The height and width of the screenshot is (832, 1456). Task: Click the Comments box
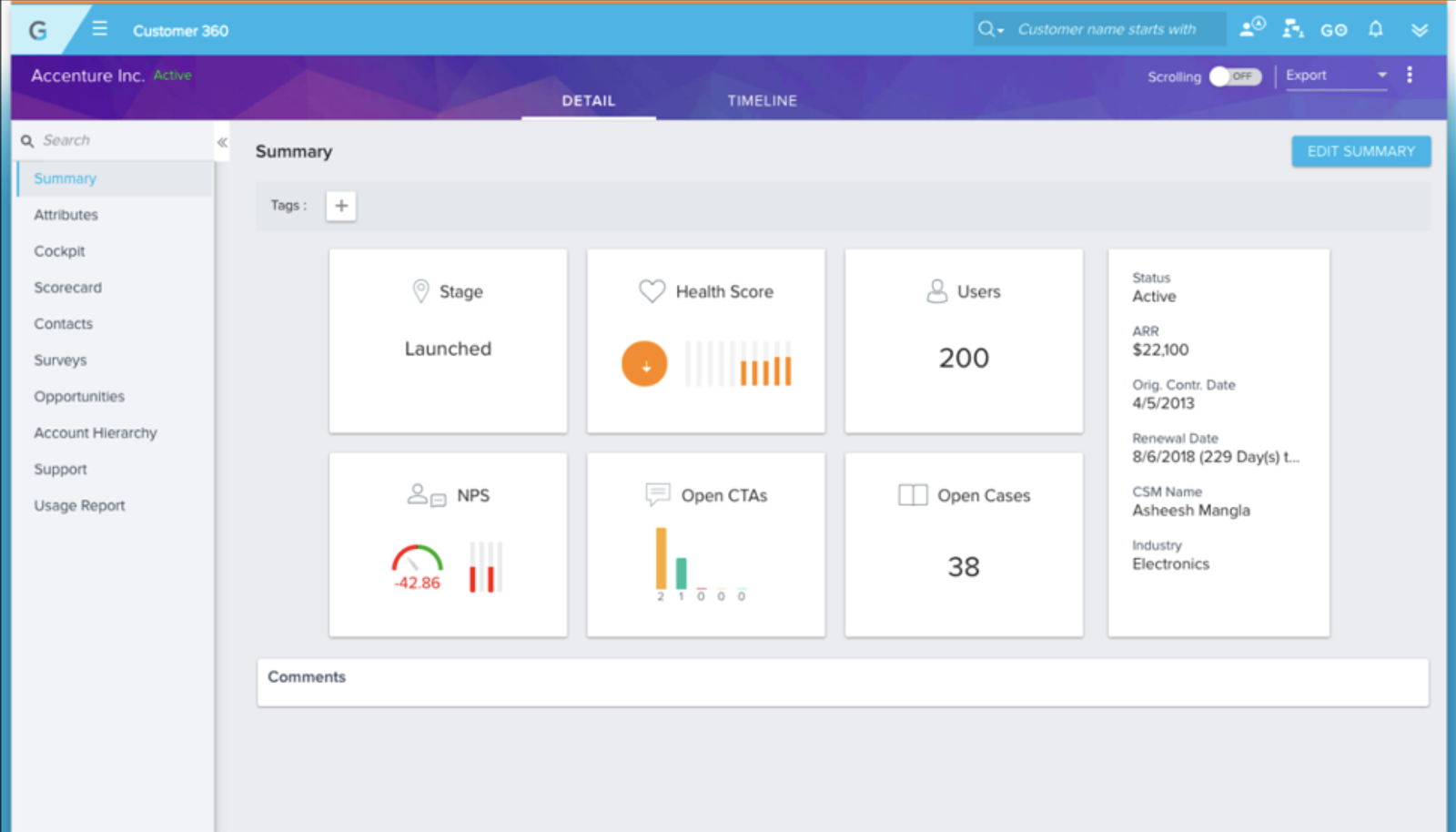843,683
